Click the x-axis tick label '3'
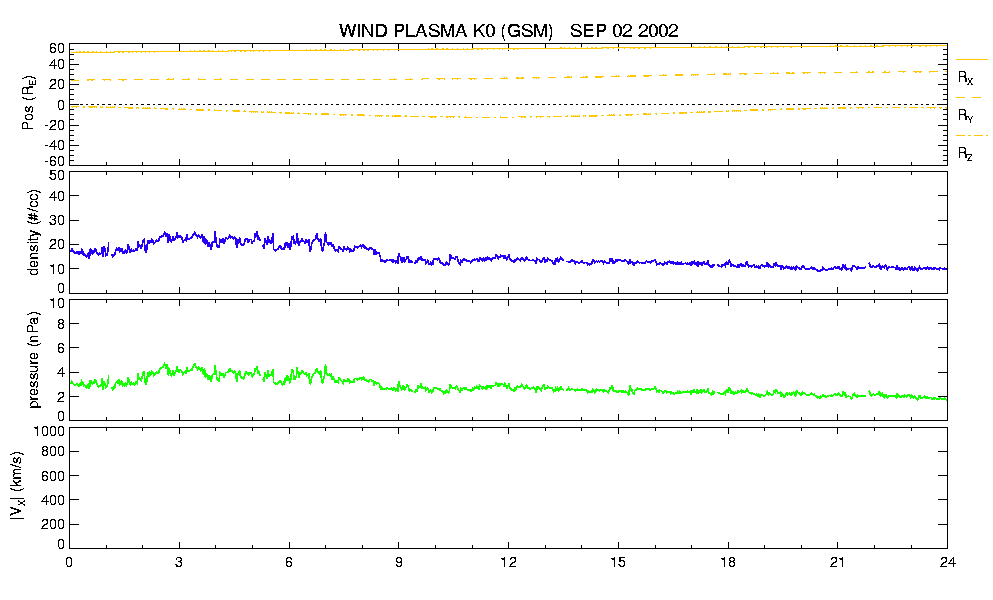This screenshot has width=993, height=600. coord(179,562)
